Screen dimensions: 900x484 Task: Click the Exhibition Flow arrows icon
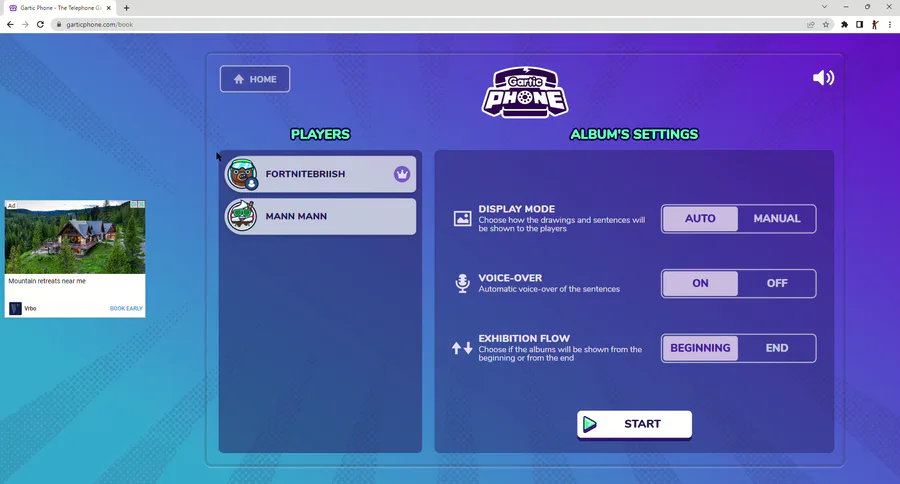[x=462, y=348]
